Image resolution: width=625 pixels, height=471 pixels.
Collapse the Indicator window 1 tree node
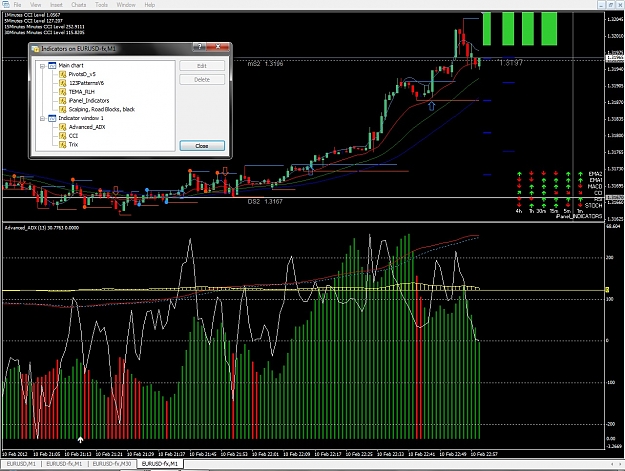coord(42,118)
